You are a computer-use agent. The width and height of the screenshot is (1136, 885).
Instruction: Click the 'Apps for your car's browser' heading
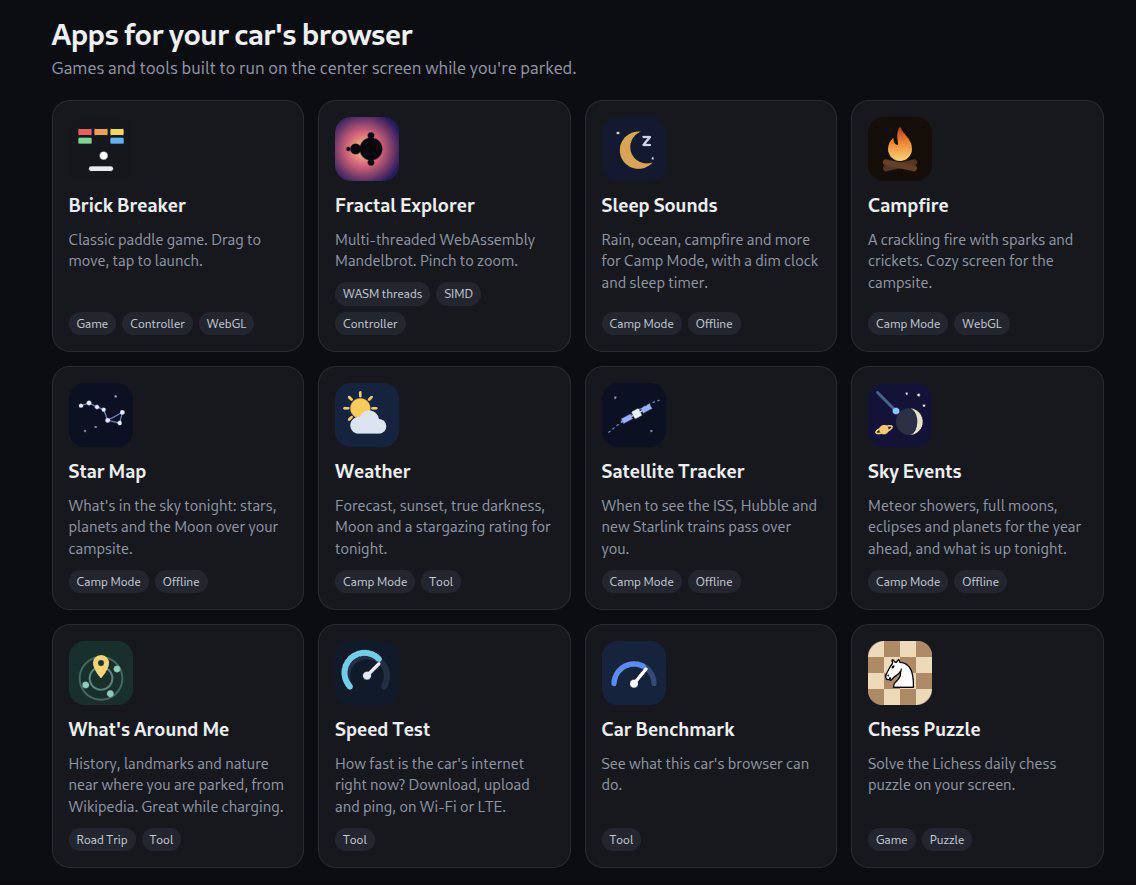coord(232,35)
